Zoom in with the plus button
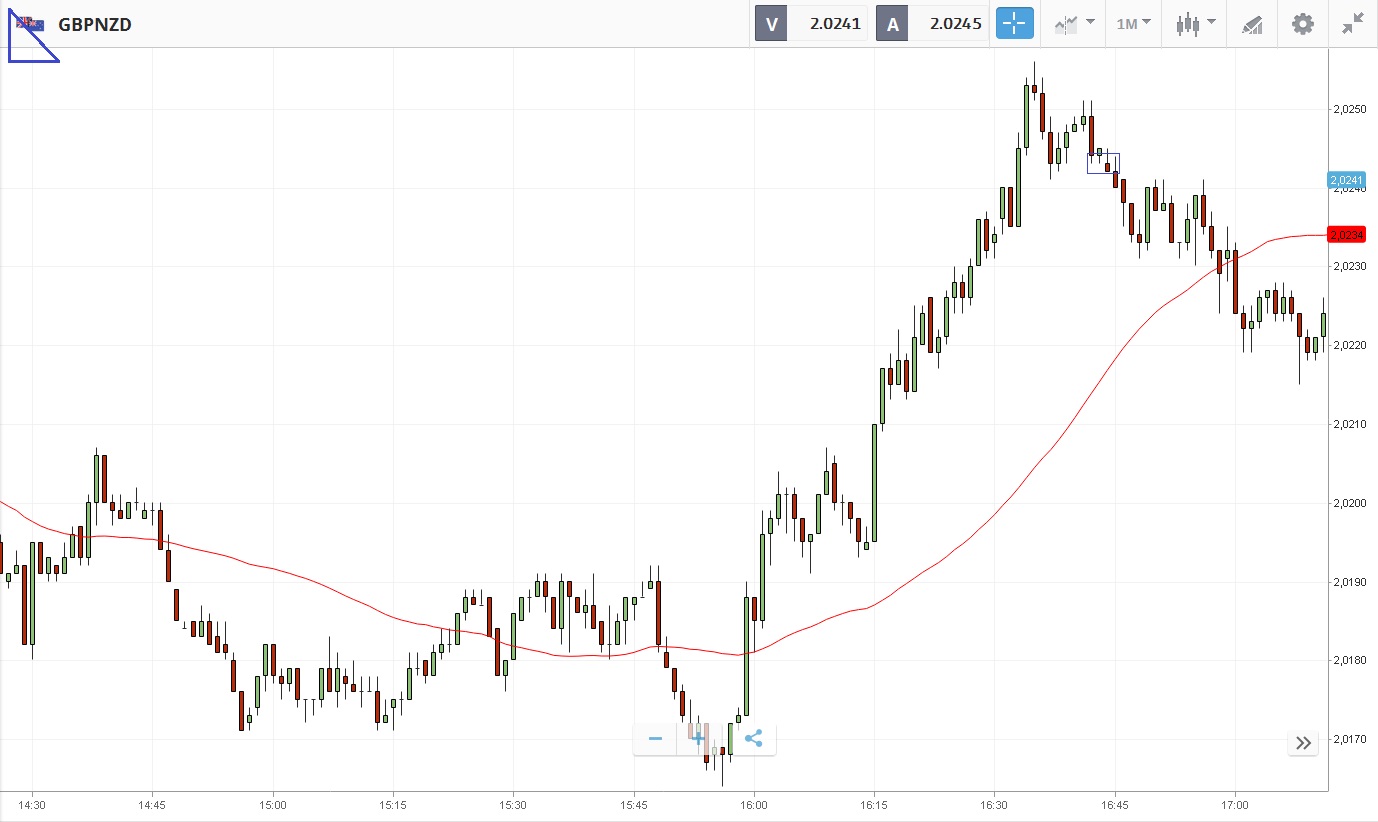The image size is (1378, 822). pos(699,740)
